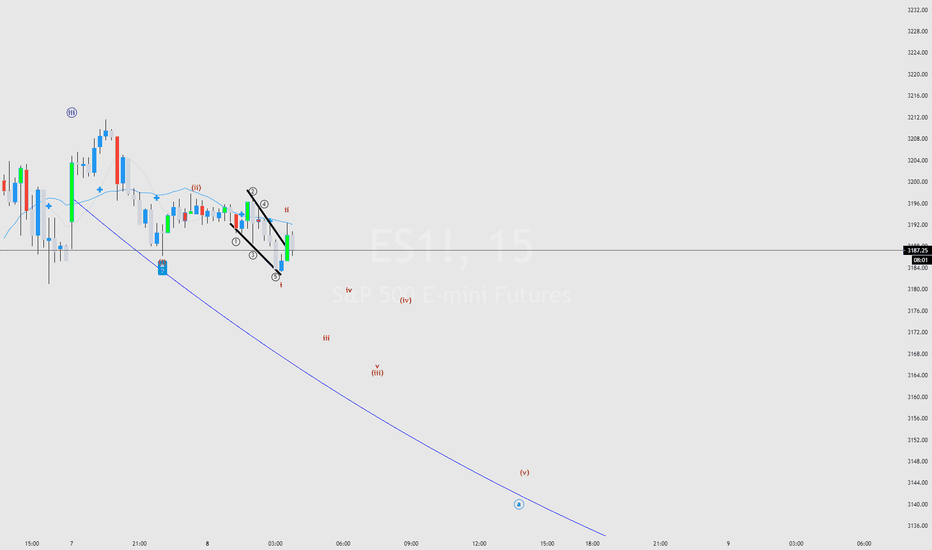This screenshot has height=550, width=932.
Task: Select the blue square marker labeled 2
Action: [162, 270]
